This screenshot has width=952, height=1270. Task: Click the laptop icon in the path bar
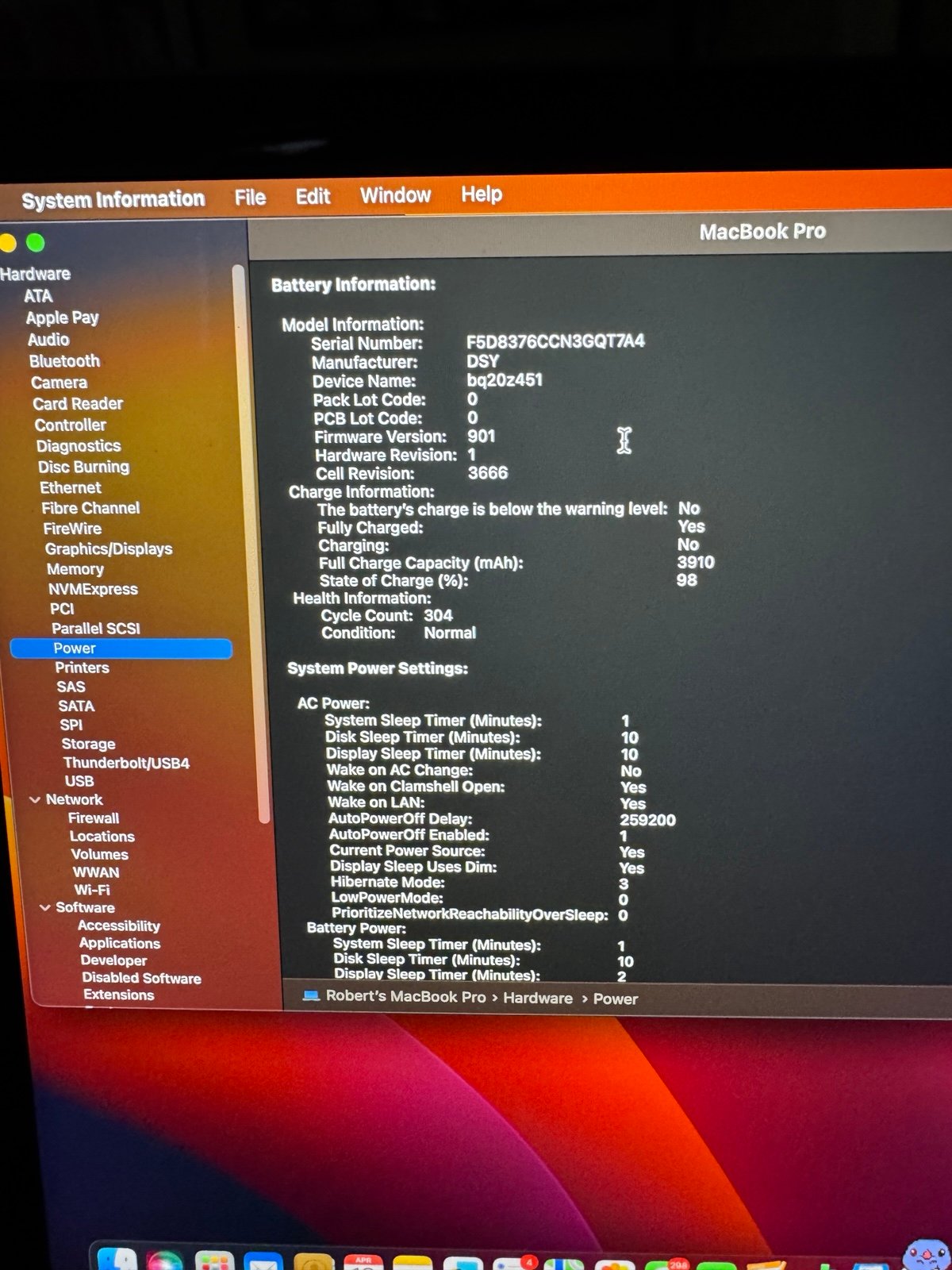coord(311,995)
